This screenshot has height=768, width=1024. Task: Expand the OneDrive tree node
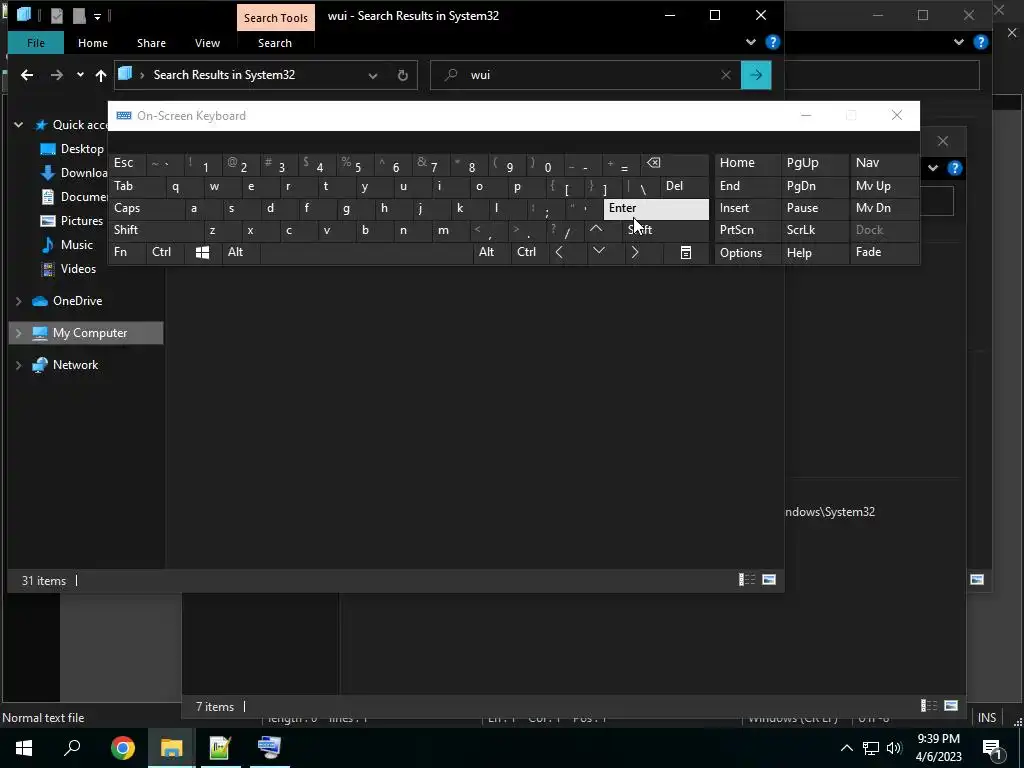tap(19, 301)
